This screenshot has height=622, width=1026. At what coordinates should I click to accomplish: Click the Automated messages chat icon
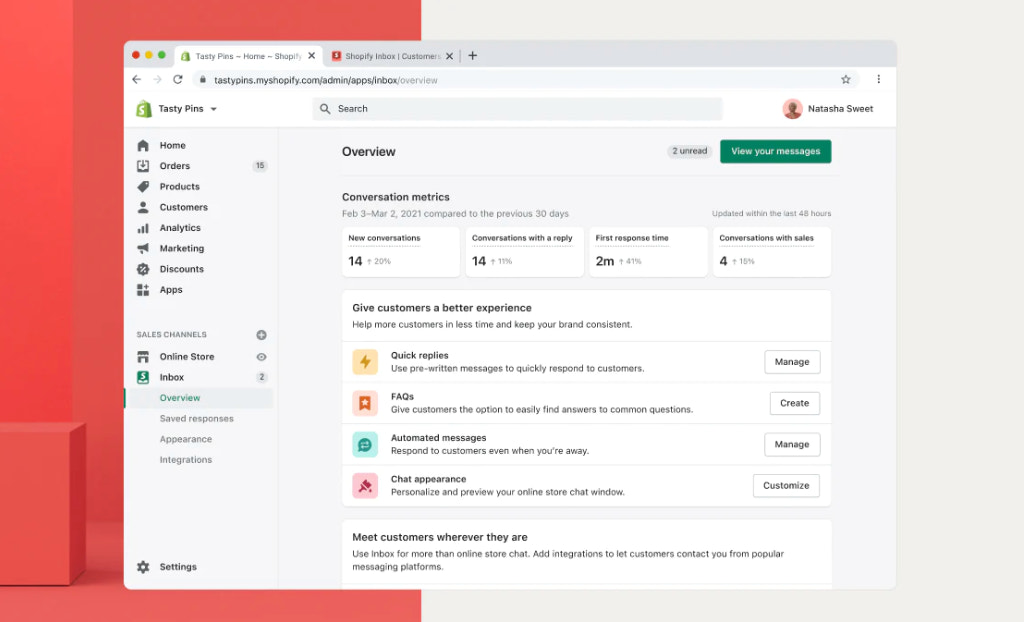coord(365,443)
